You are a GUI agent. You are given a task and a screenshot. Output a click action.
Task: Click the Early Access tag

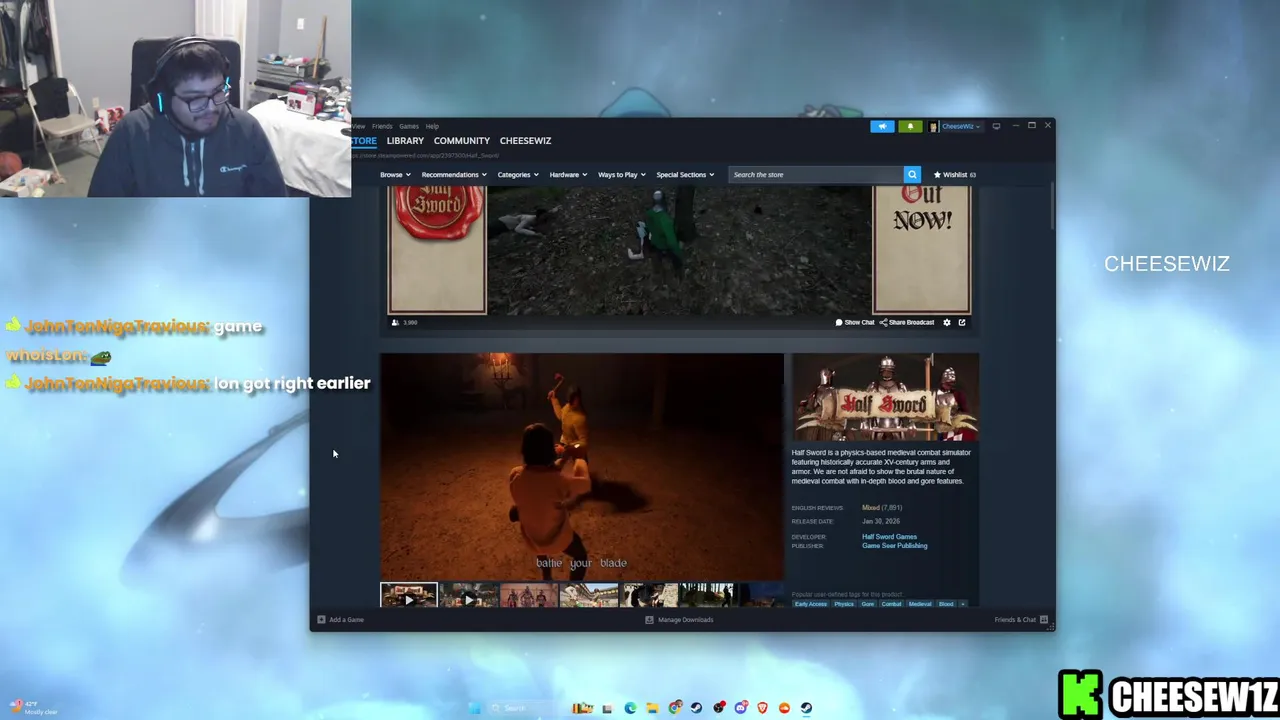[811, 604]
